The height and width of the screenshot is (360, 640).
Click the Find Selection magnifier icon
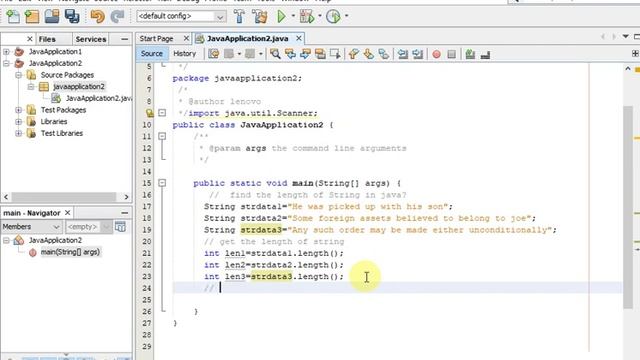pos(275,54)
